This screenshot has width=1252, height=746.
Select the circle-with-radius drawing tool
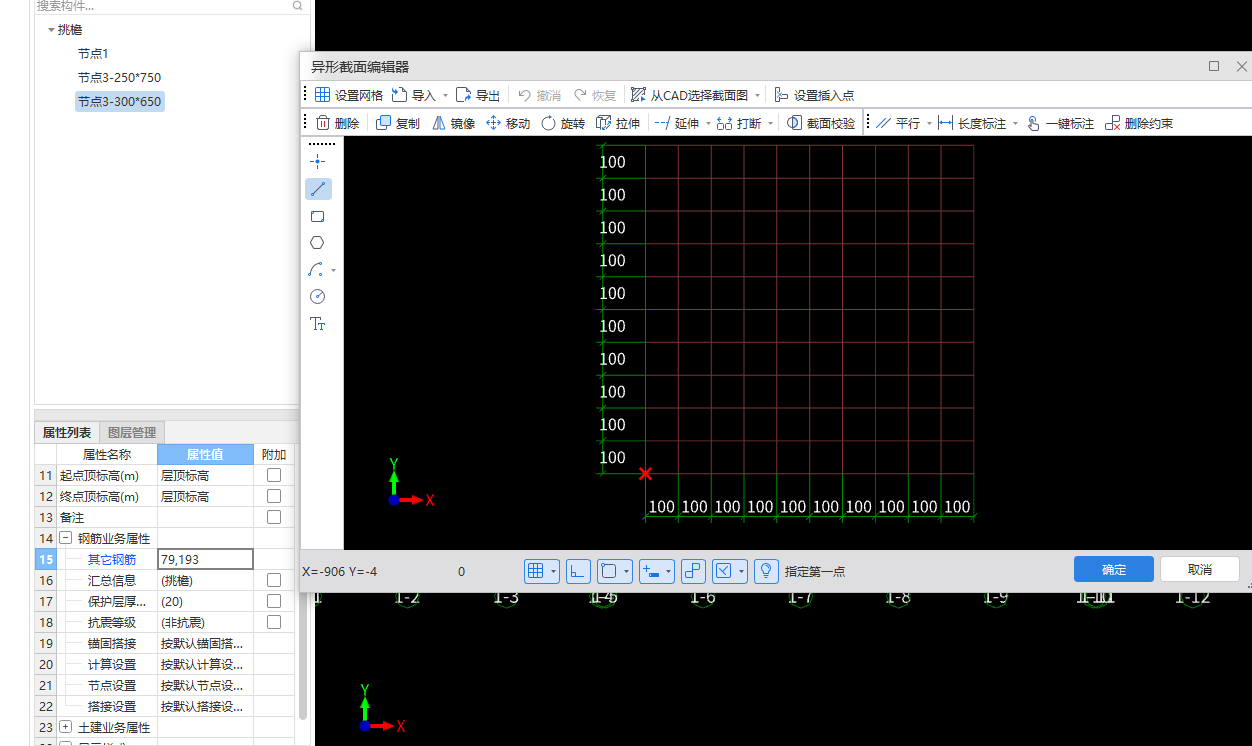tap(318, 296)
